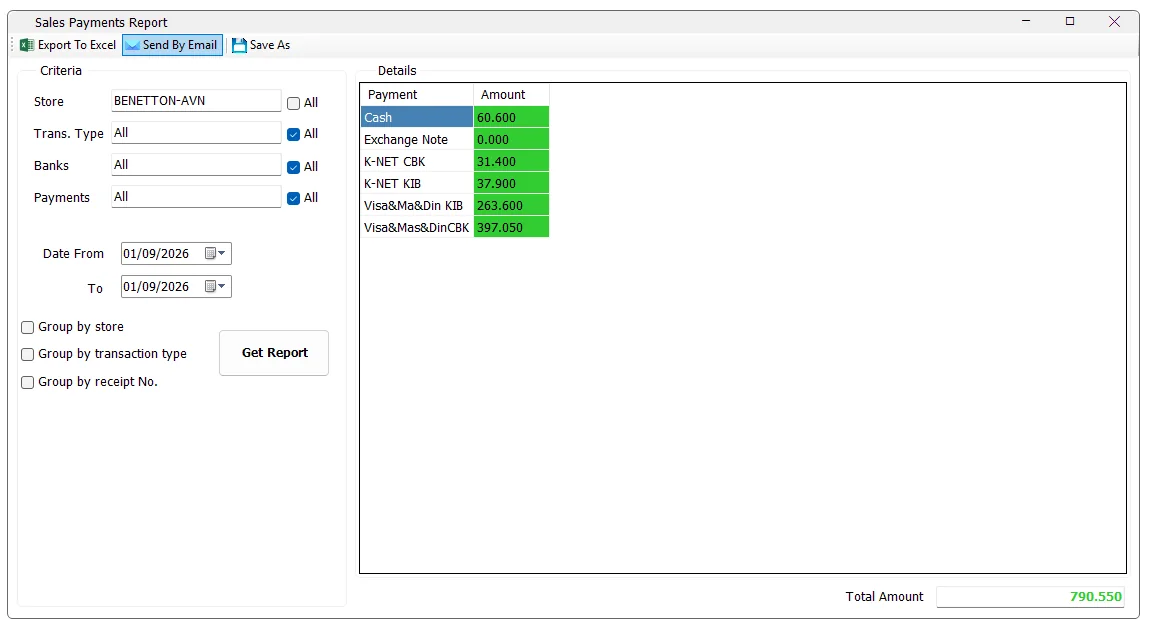Click the Banks input field
The height and width of the screenshot is (631, 1150).
click(x=196, y=165)
